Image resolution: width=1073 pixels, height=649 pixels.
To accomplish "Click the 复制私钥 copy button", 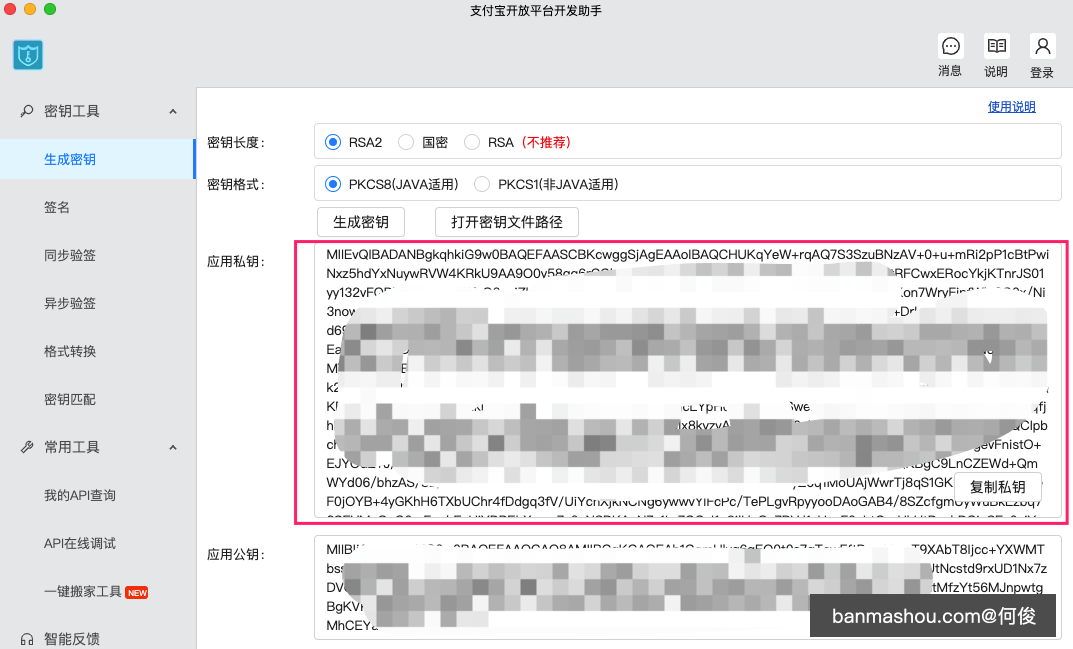I will tap(998, 487).
